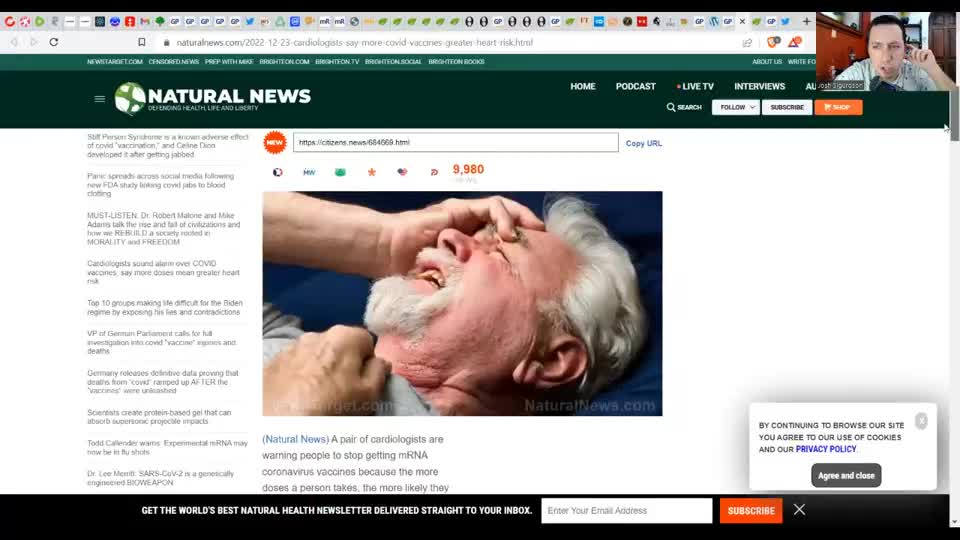The height and width of the screenshot is (540, 960).
Task: Open PODCAST in main navigation
Action: [636, 86]
